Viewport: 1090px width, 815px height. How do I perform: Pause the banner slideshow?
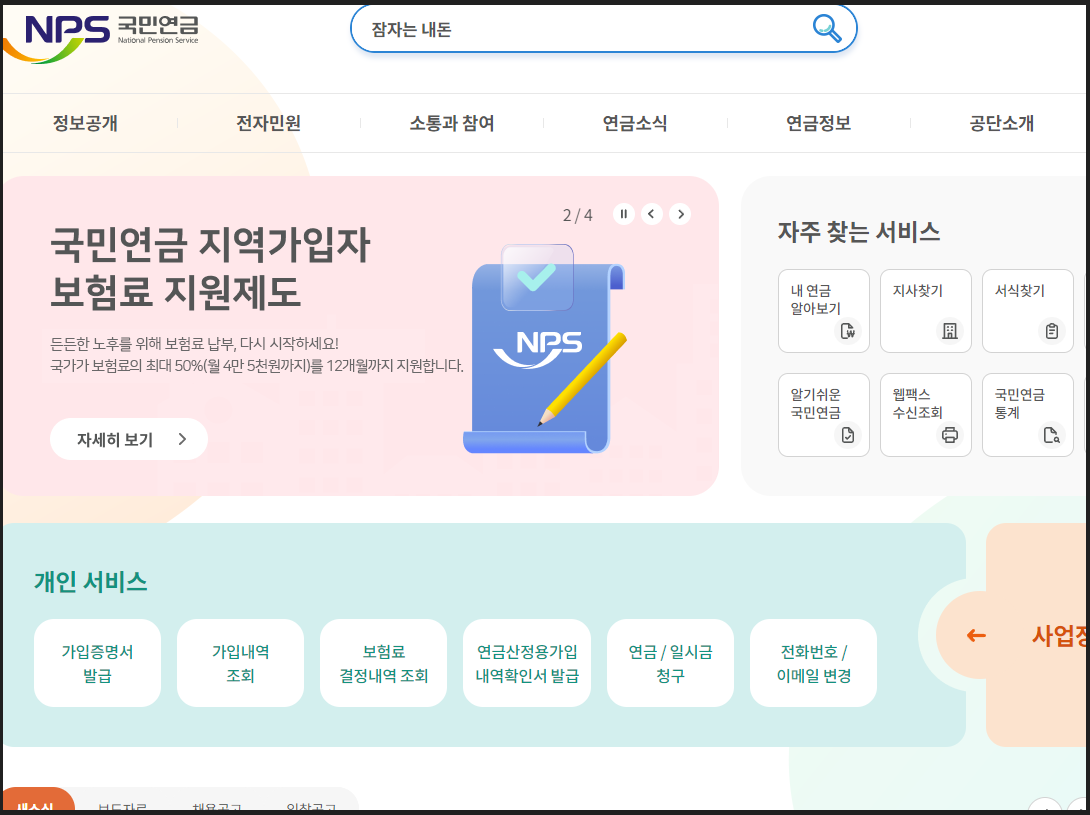[x=623, y=213]
